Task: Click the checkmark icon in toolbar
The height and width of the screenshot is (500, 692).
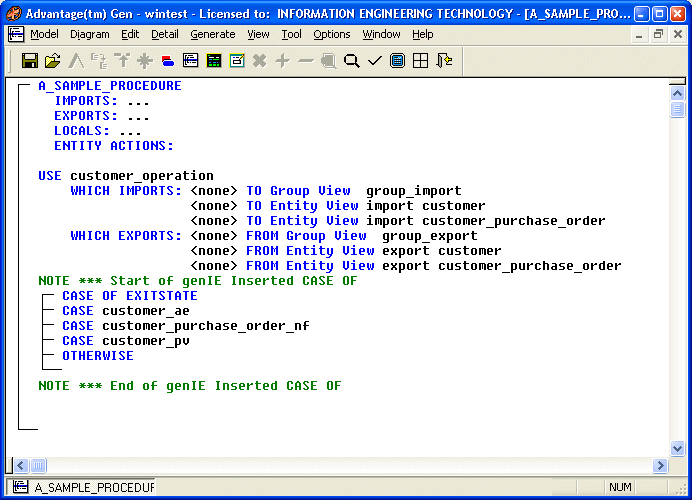Action: point(374,61)
